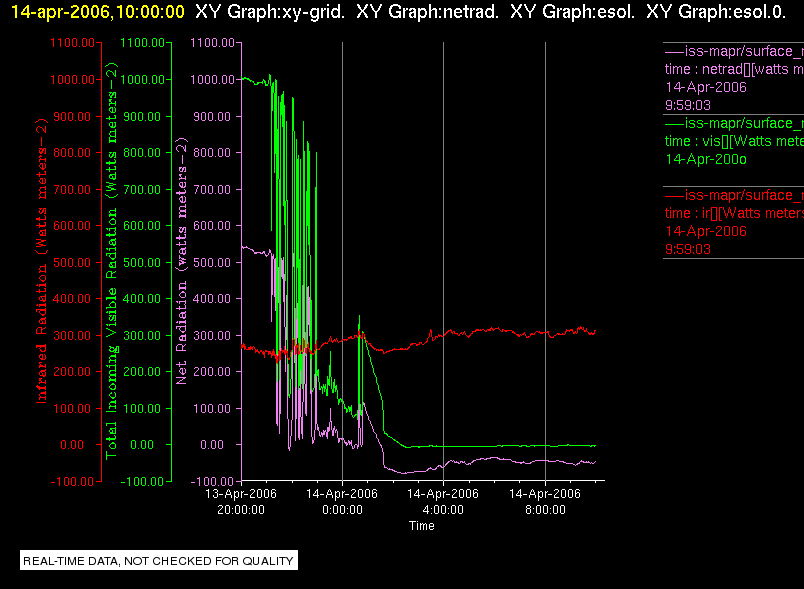Click the yellow timestamp 14-apr-2006,10:00:00
Screen dimensions: 804x589
point(97,12)
